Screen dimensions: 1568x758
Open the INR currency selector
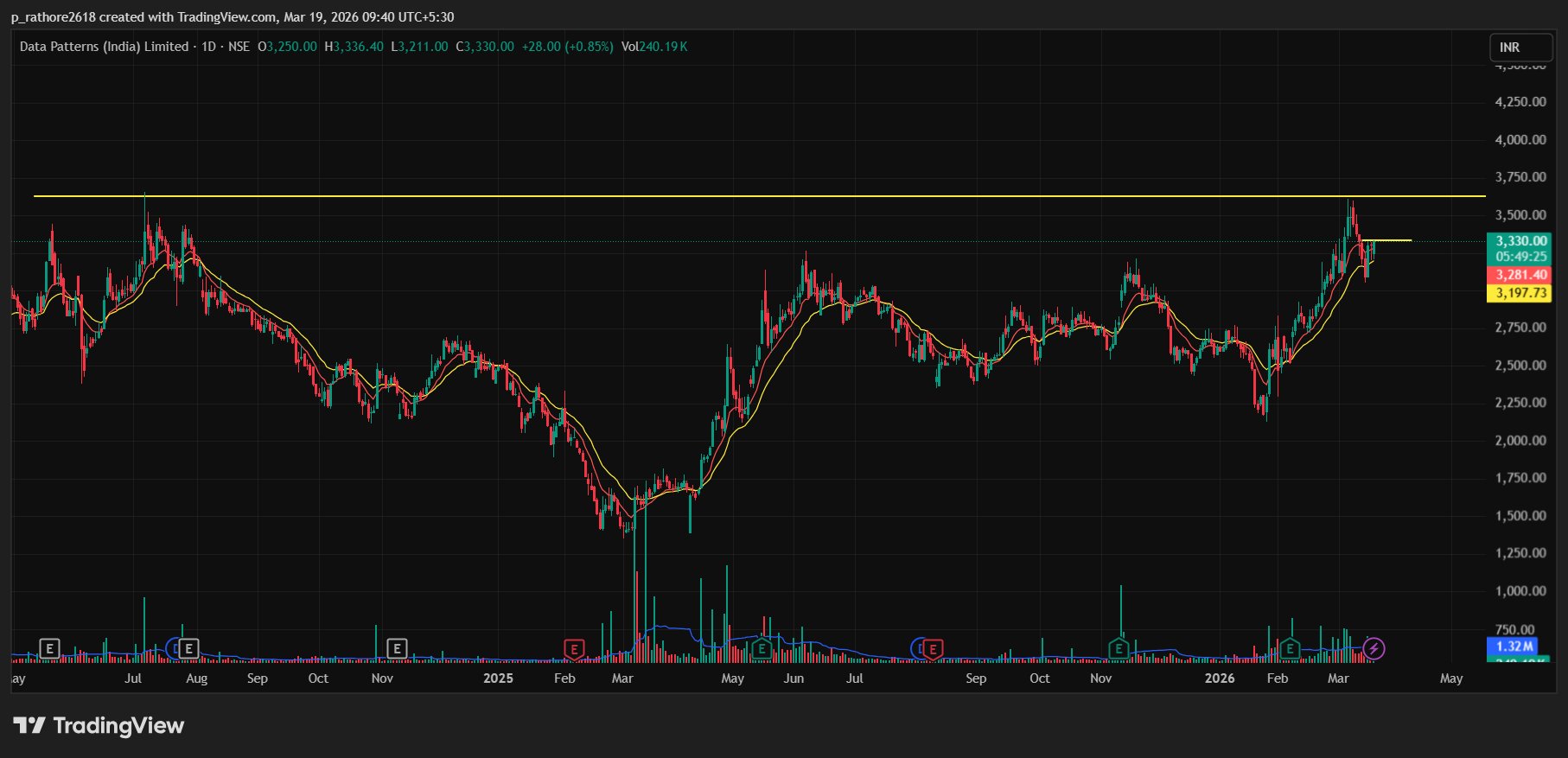(1520, 48)
